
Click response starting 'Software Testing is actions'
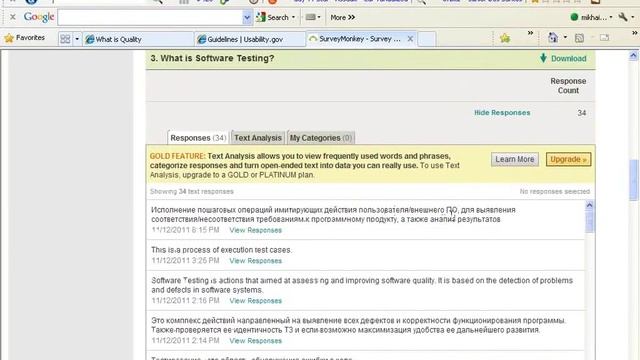click(362, 285)
